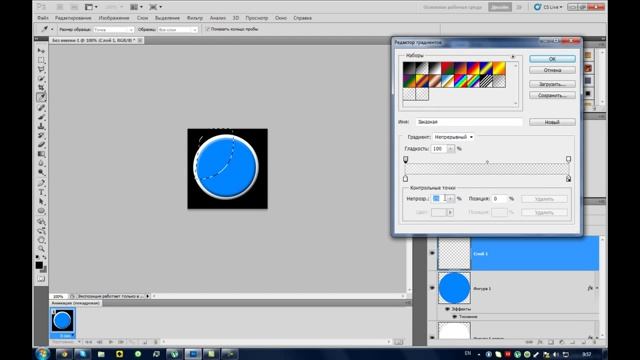This screenshot has height=360, width=640.
Task: Select the 3D Camera tool
Action: point(41,231)
